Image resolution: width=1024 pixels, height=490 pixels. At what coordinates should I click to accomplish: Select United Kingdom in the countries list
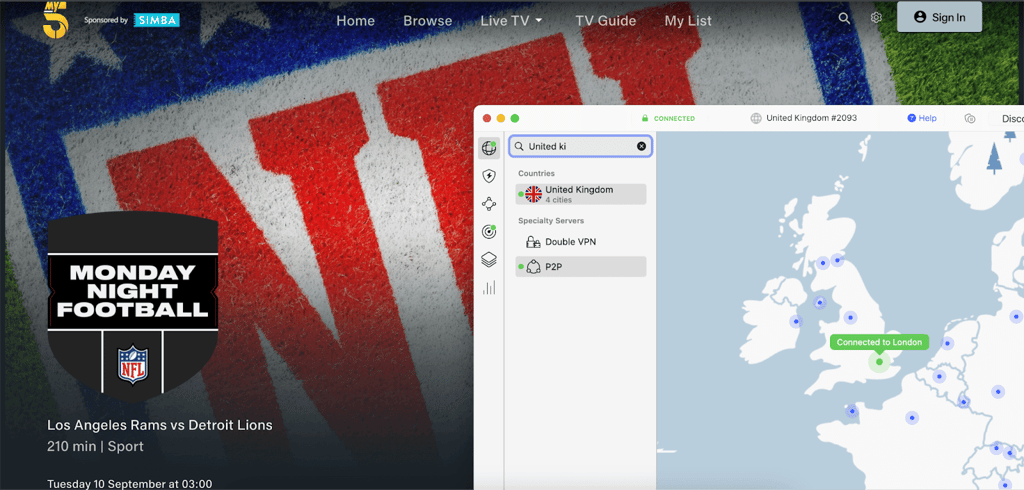[x=581, y=193]
